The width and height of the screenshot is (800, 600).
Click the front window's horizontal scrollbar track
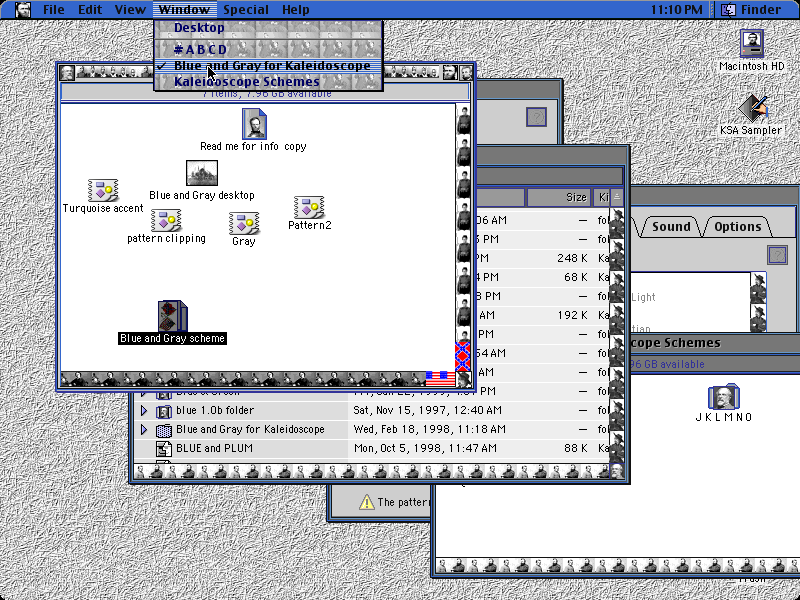[x=243, y=379]
